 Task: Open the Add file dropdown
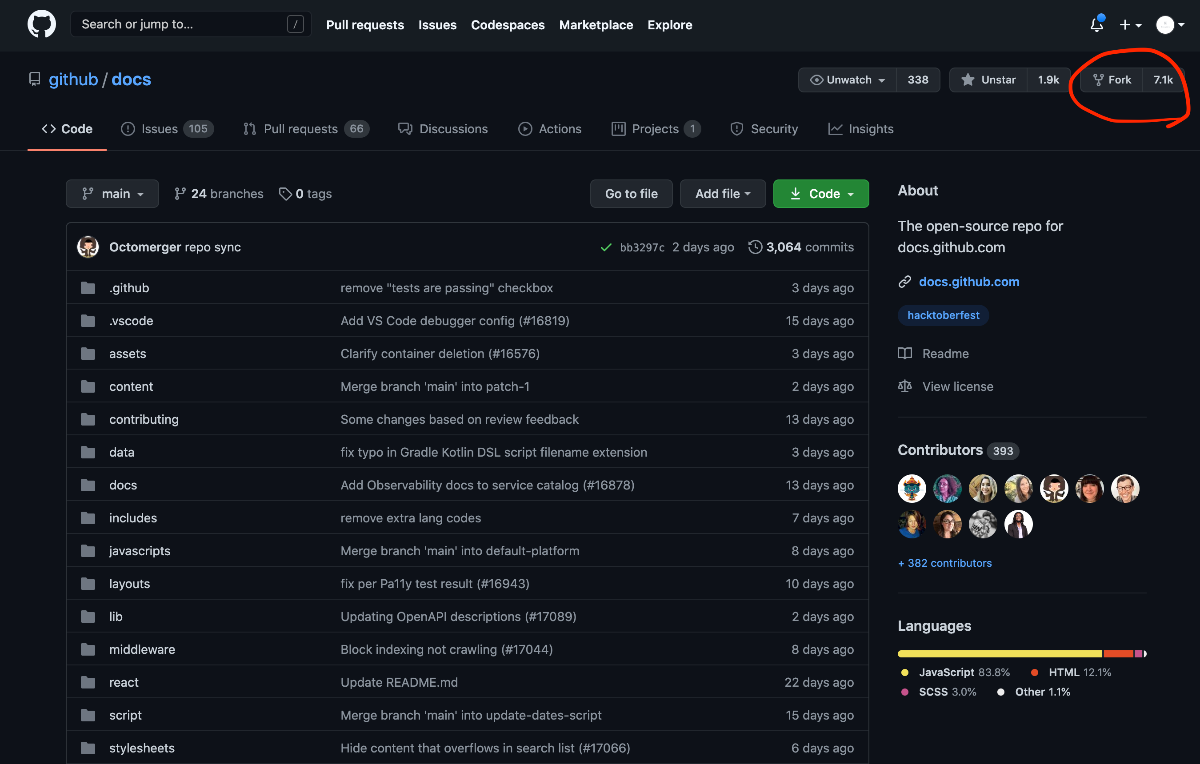(723, 194)
